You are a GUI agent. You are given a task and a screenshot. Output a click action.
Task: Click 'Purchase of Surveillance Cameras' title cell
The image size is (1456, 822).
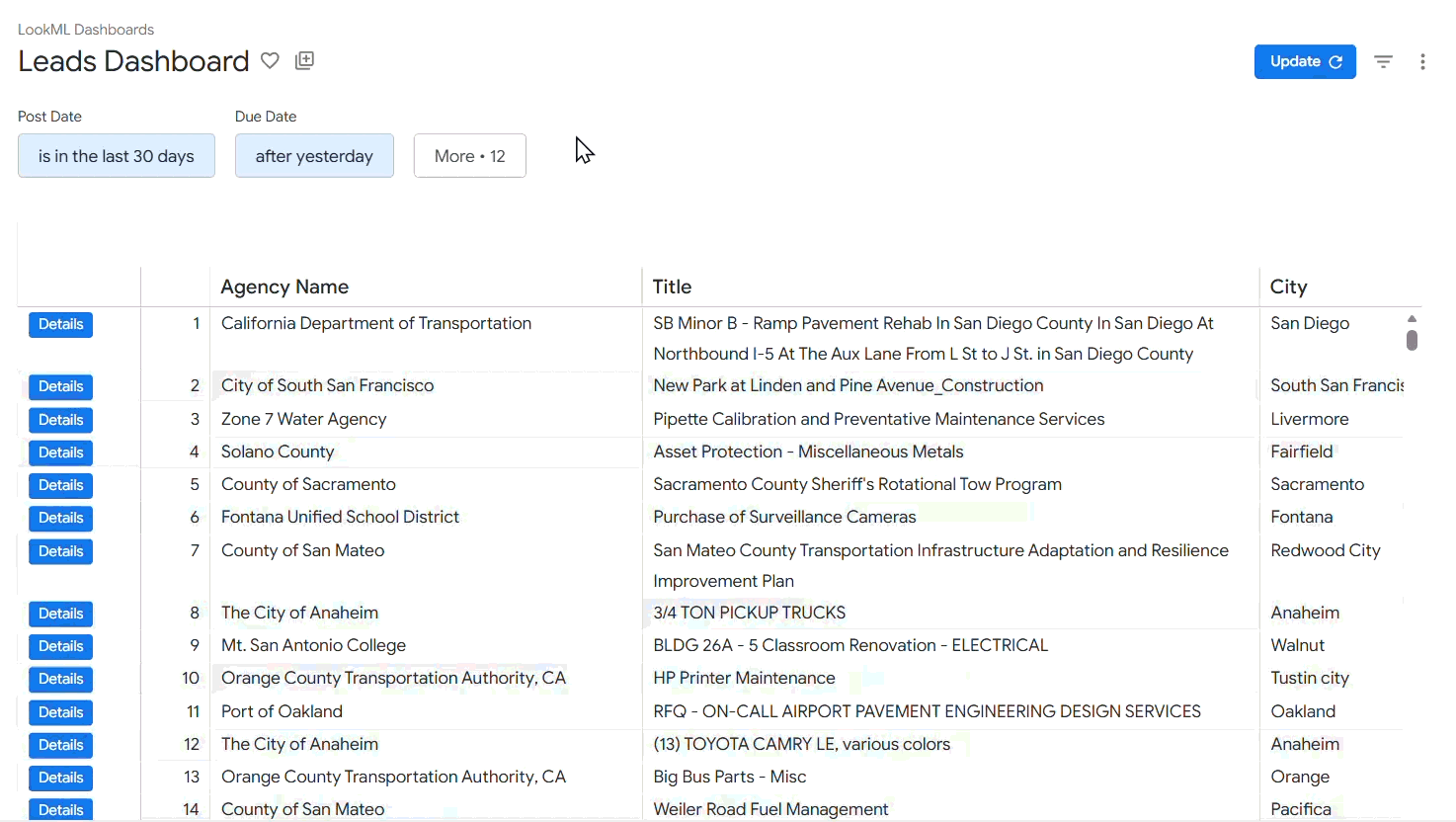point(784,517)
